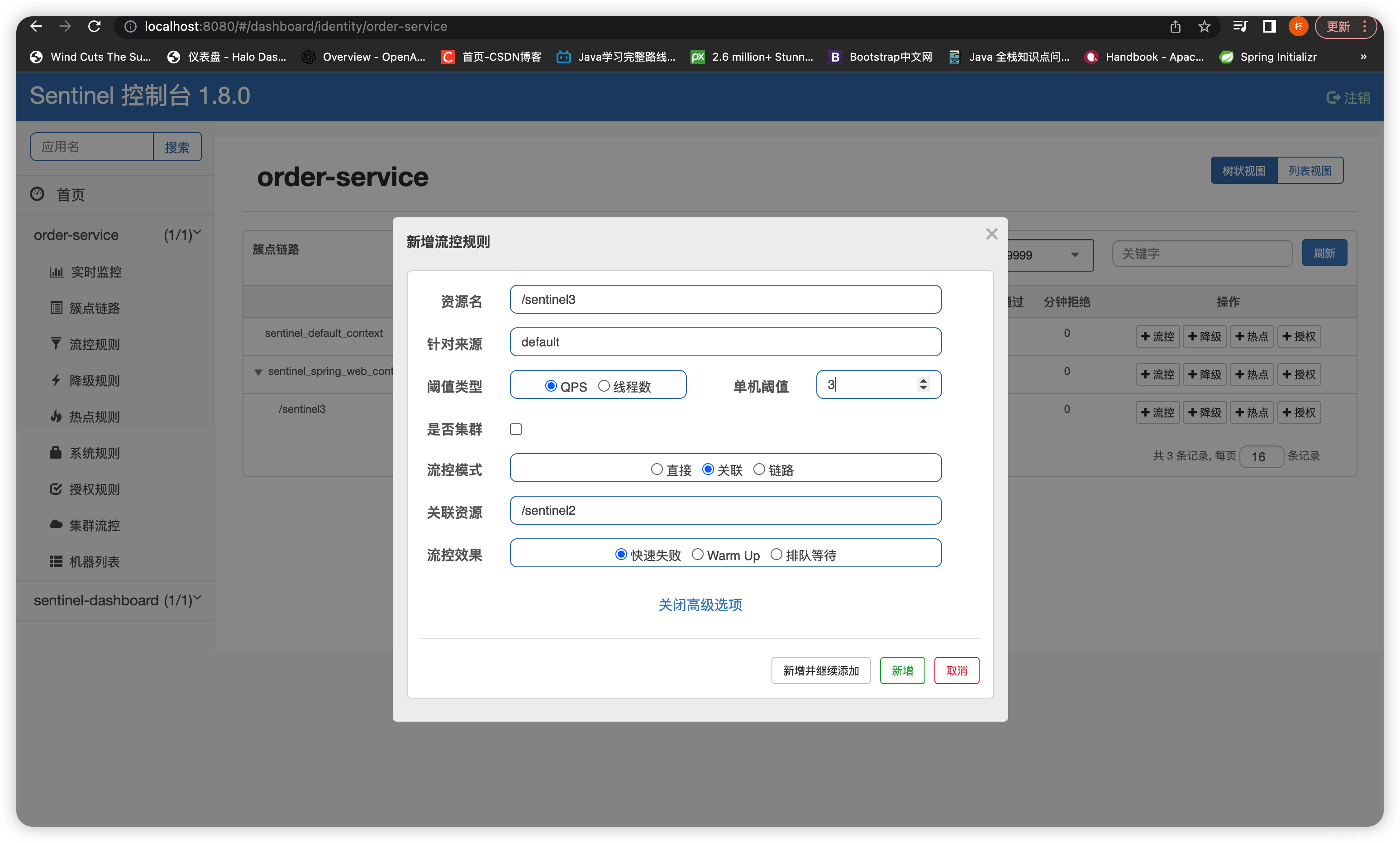Open 集群流控 cluster flow control in sidebar
The width and height of the screenshot is (1400, 843).
pos(94,526)
